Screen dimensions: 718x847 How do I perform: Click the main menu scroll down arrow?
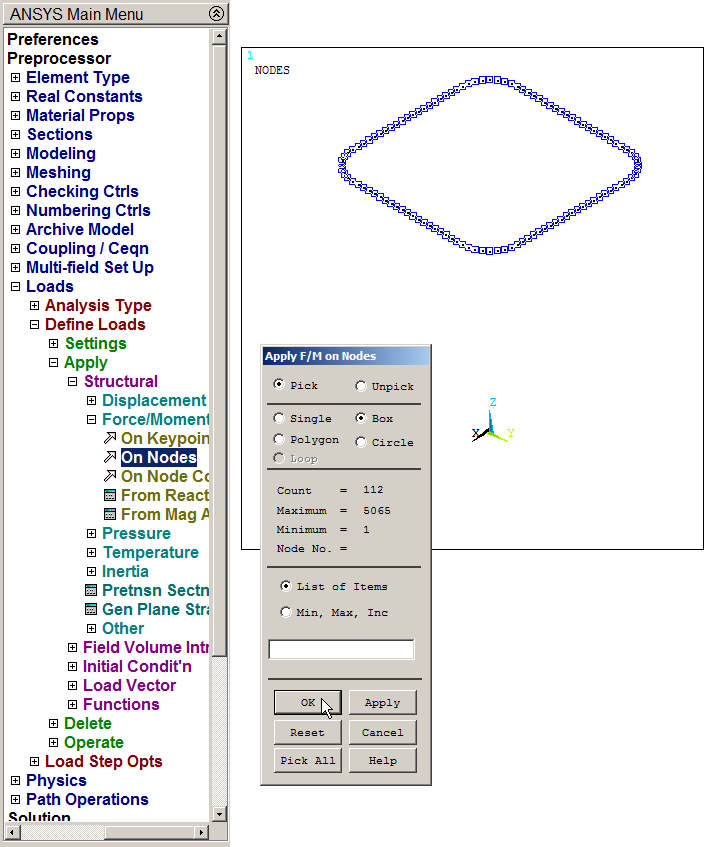219,814
